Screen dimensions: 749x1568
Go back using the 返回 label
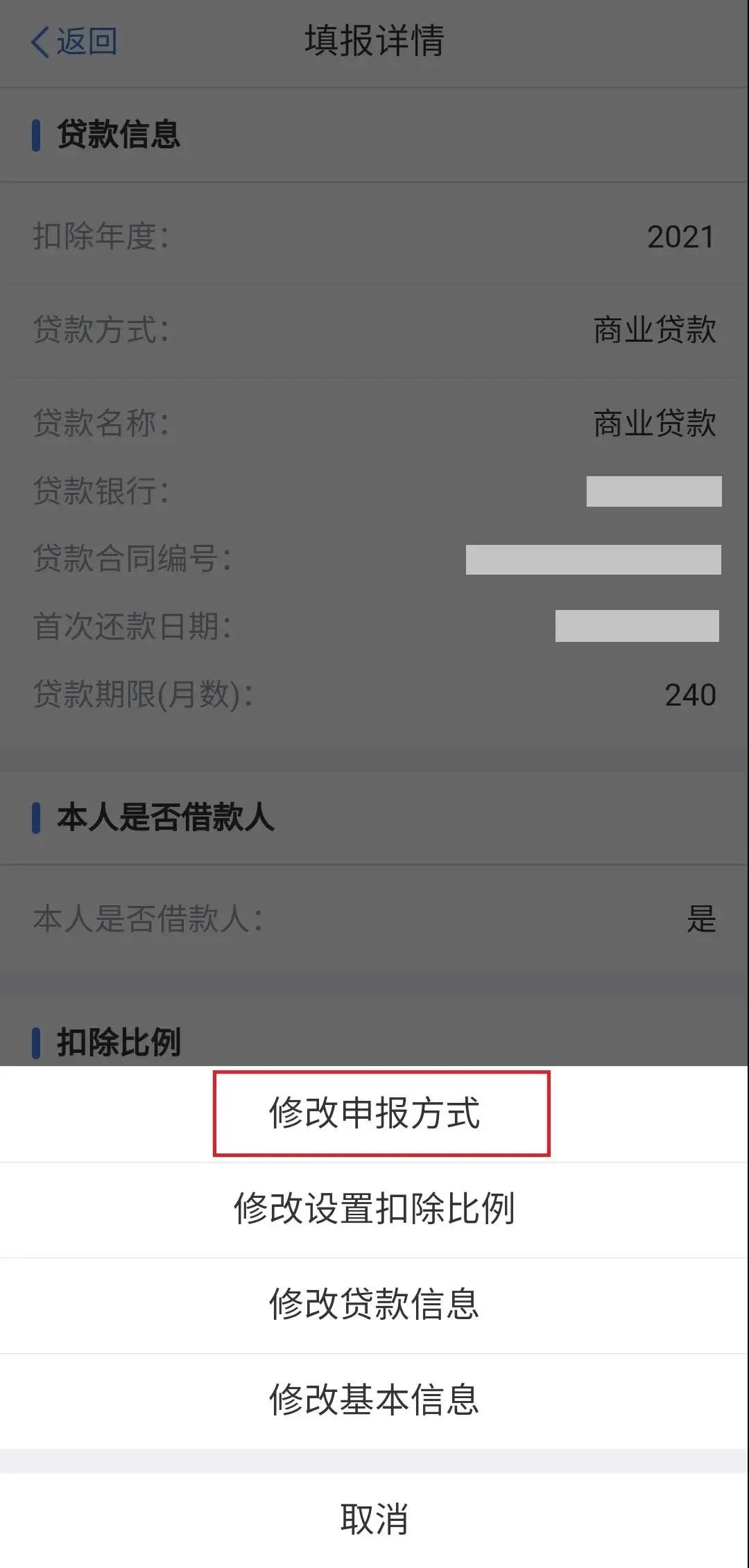tap(87, 42)
